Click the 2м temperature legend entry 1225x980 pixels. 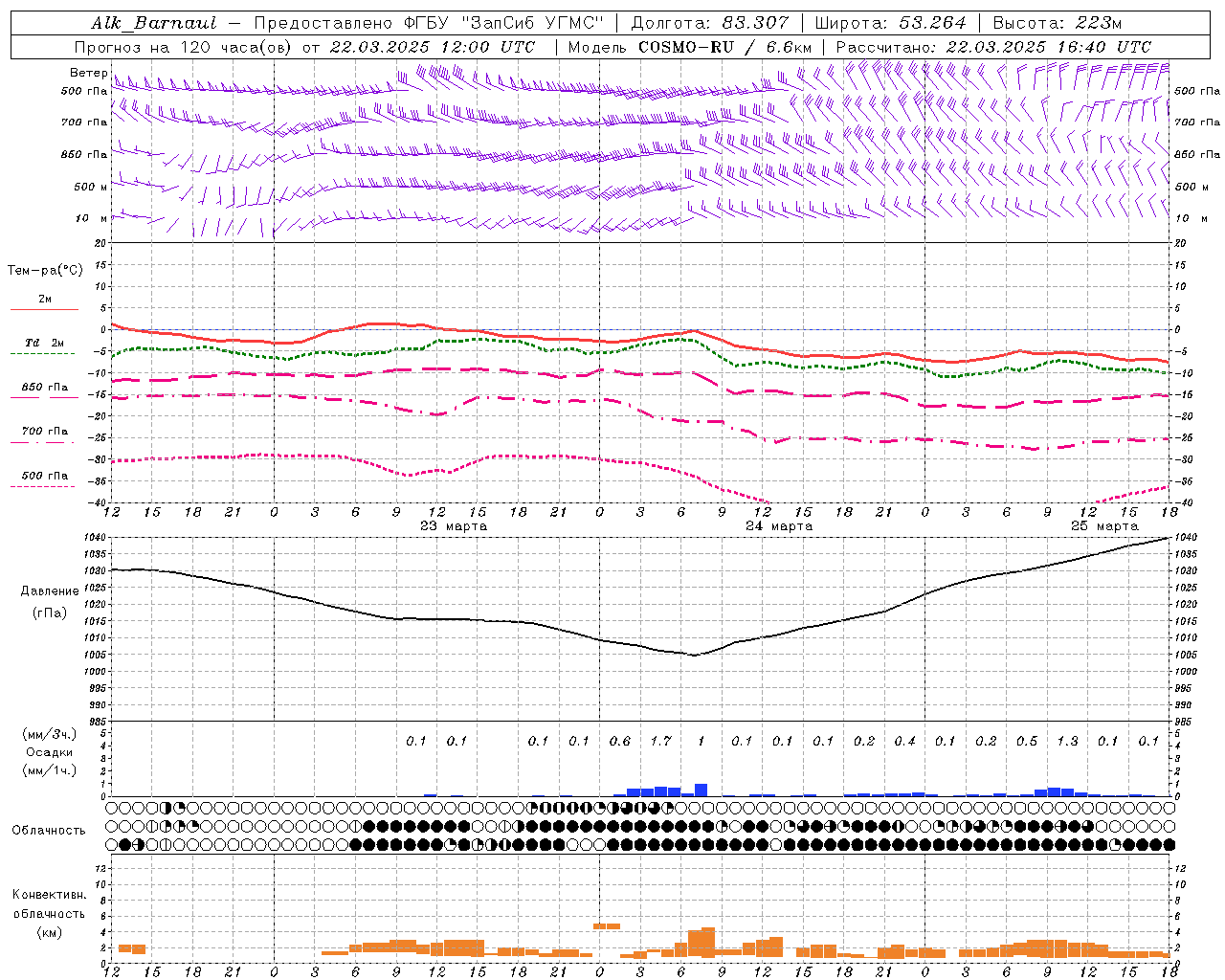(45, 299)
